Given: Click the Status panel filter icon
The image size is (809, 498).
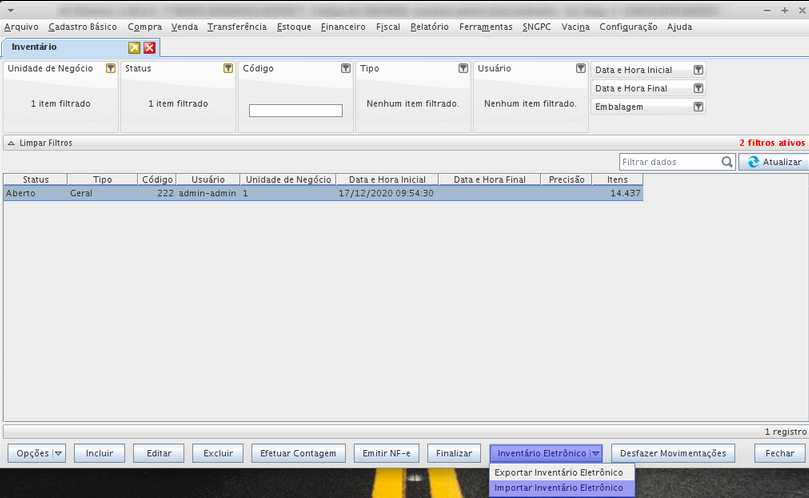Looking at the screenshot, I should click(x=228, y=69).
